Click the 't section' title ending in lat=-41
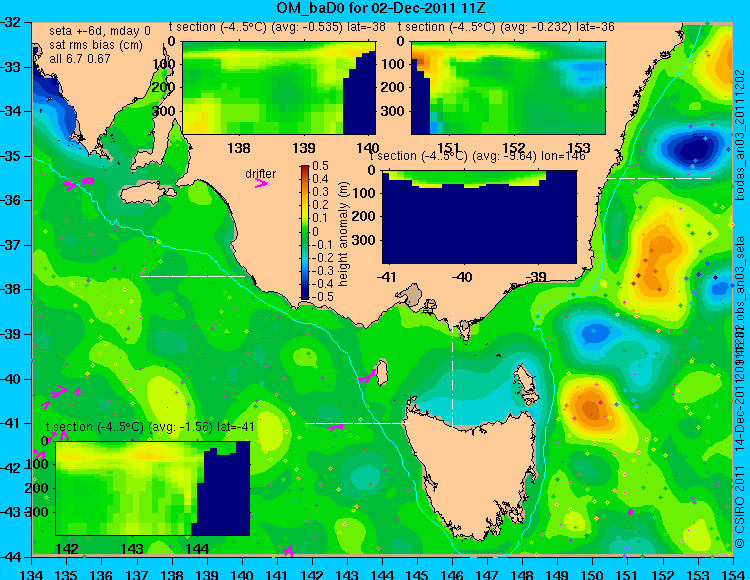Screen dimensions: 750x580 point(150,427)
